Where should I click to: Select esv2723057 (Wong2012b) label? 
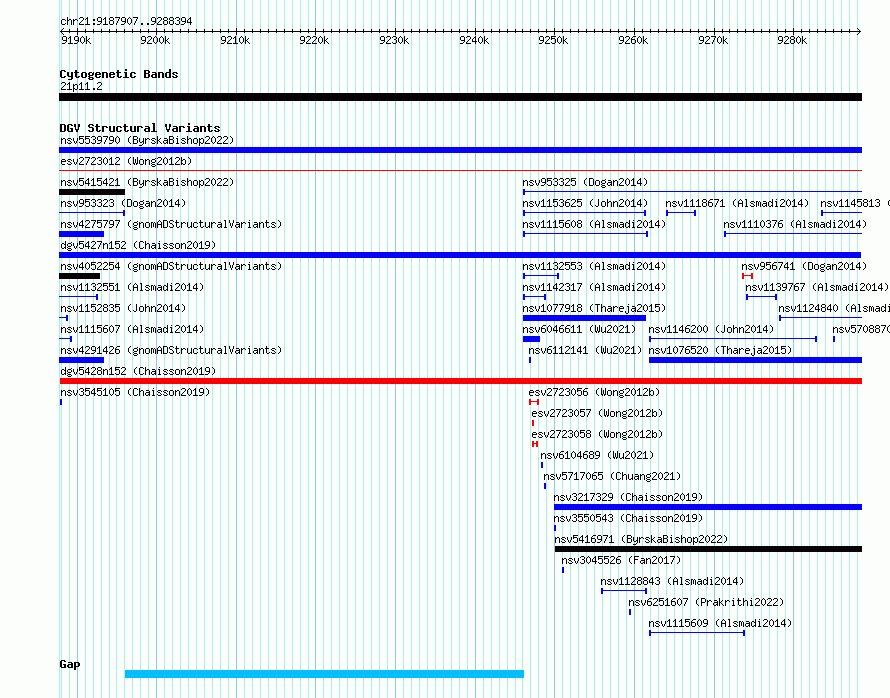pos(597,413)
